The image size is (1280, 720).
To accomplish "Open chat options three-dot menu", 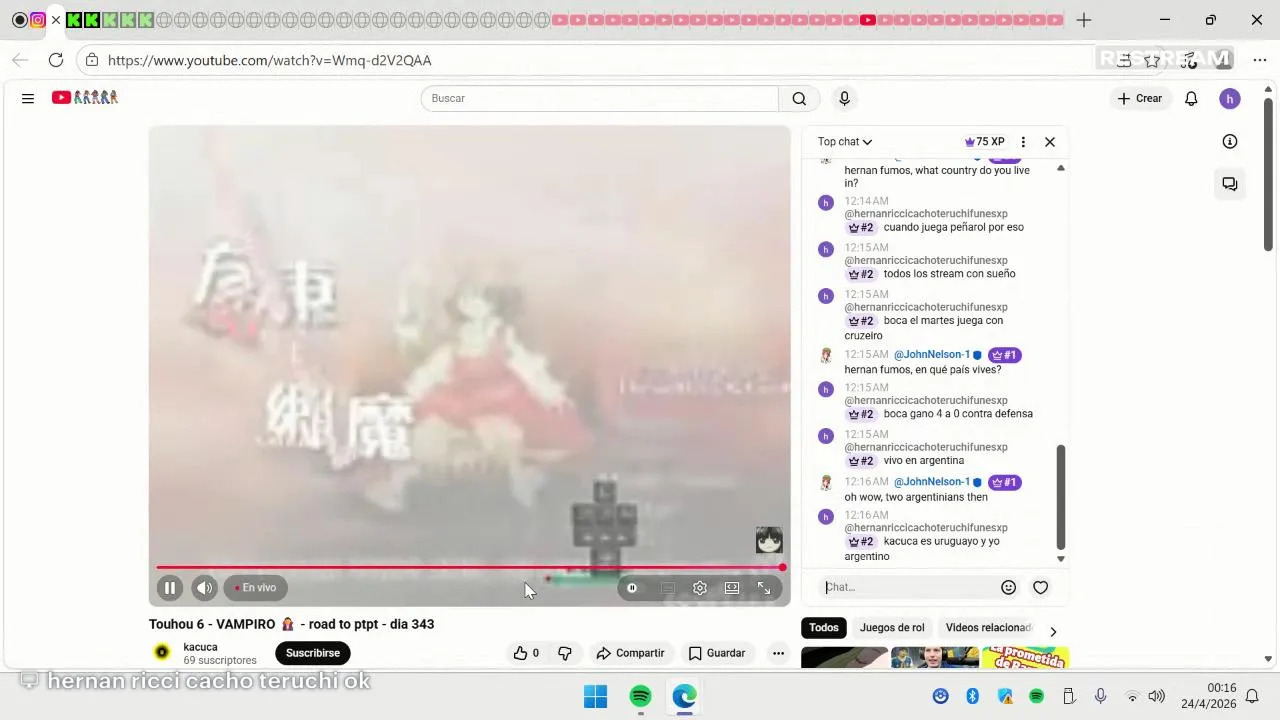I will tap(1022, 142).
